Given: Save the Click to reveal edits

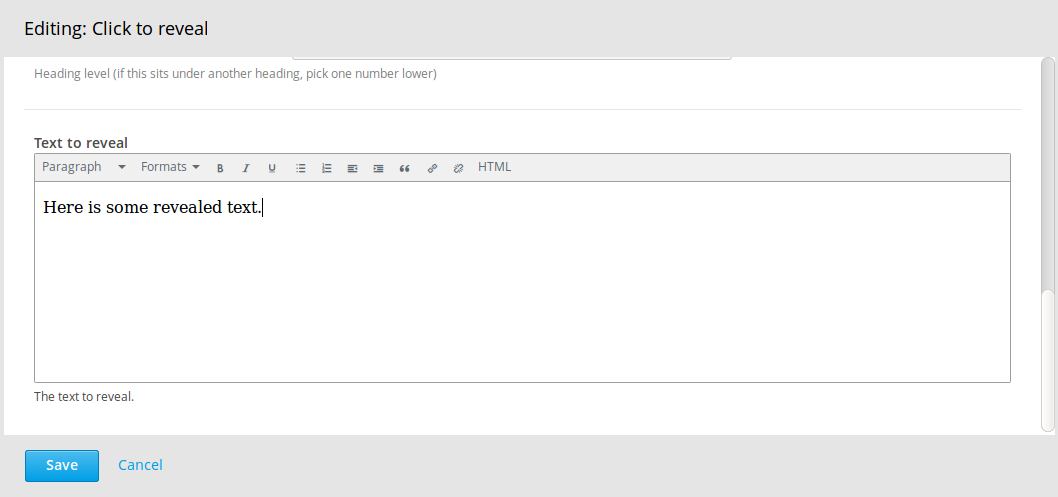Looking at the screenshot, I should (62, 465).
